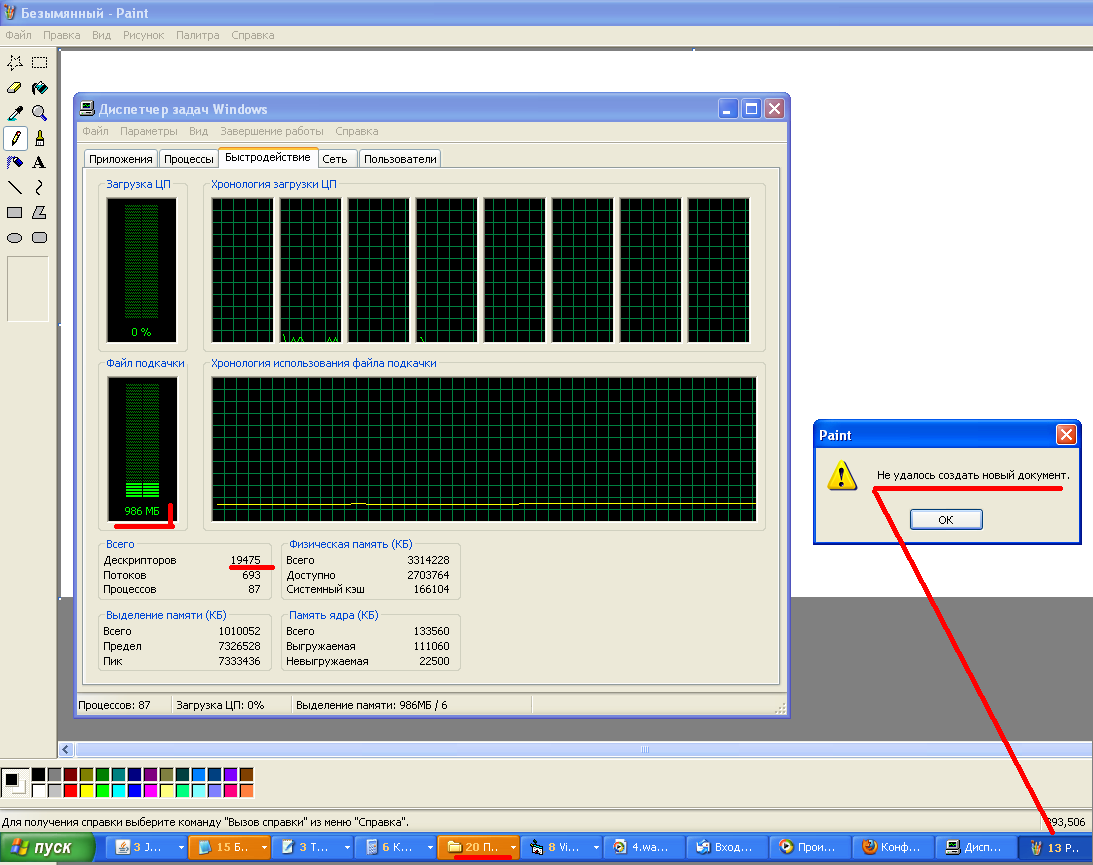
Task: Activate the Pick Color eyedropper tool
Action: tap(15, 113)
